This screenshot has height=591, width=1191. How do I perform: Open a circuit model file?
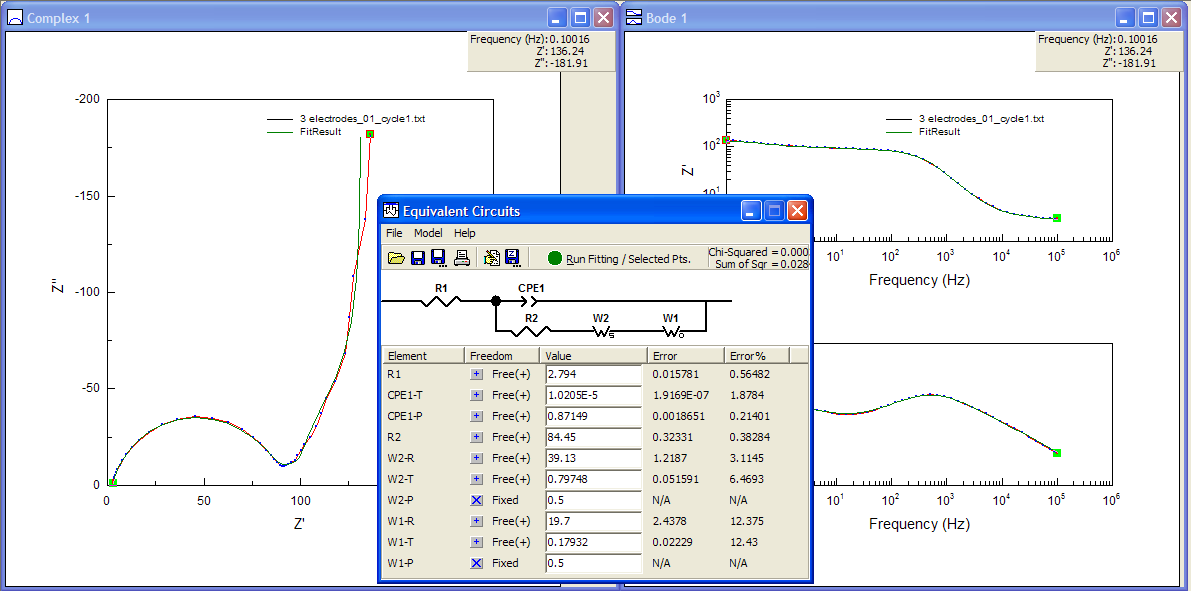[x=396, y=258]
